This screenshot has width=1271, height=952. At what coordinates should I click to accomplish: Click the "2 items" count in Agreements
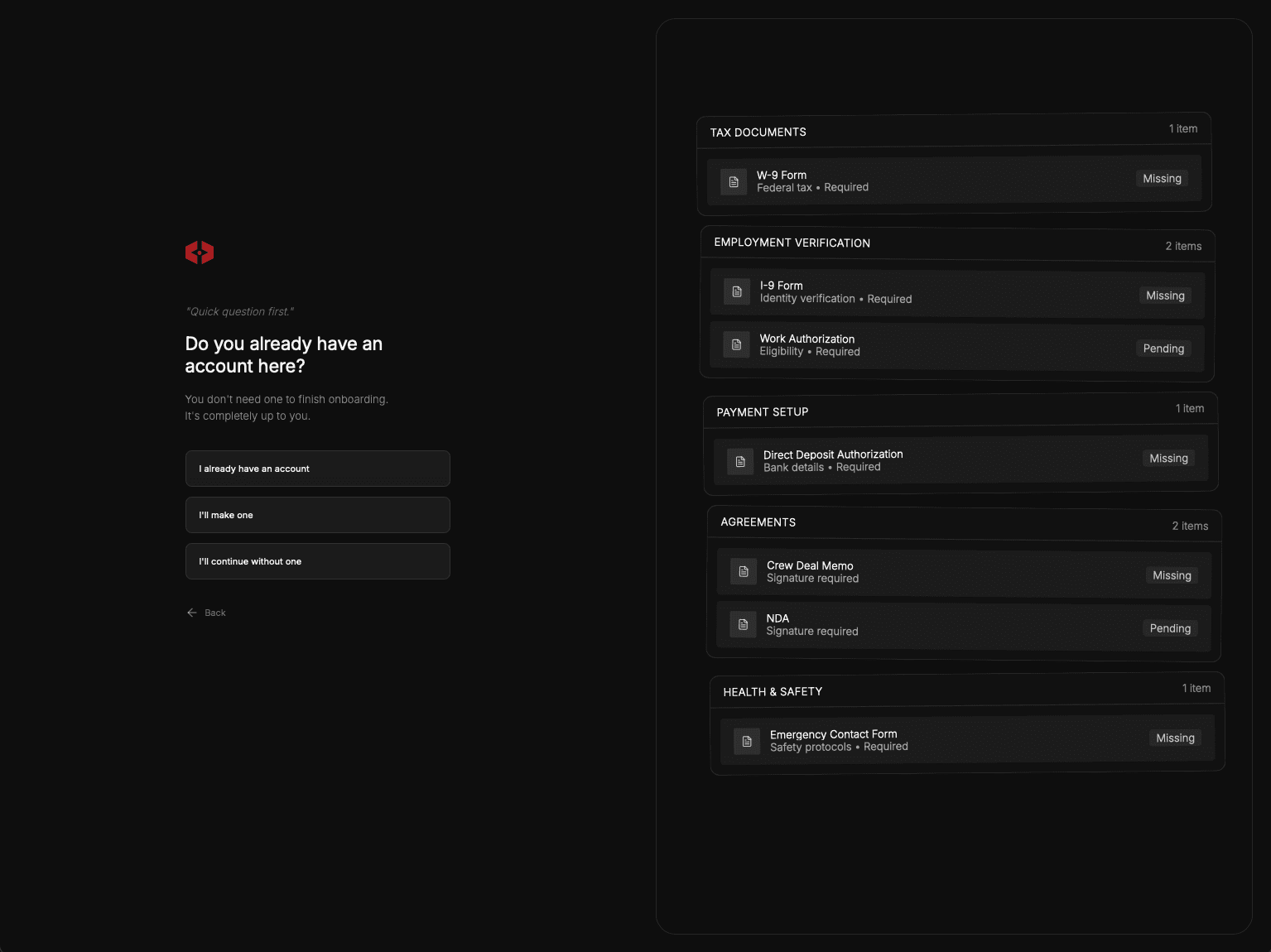point(1190,526)
